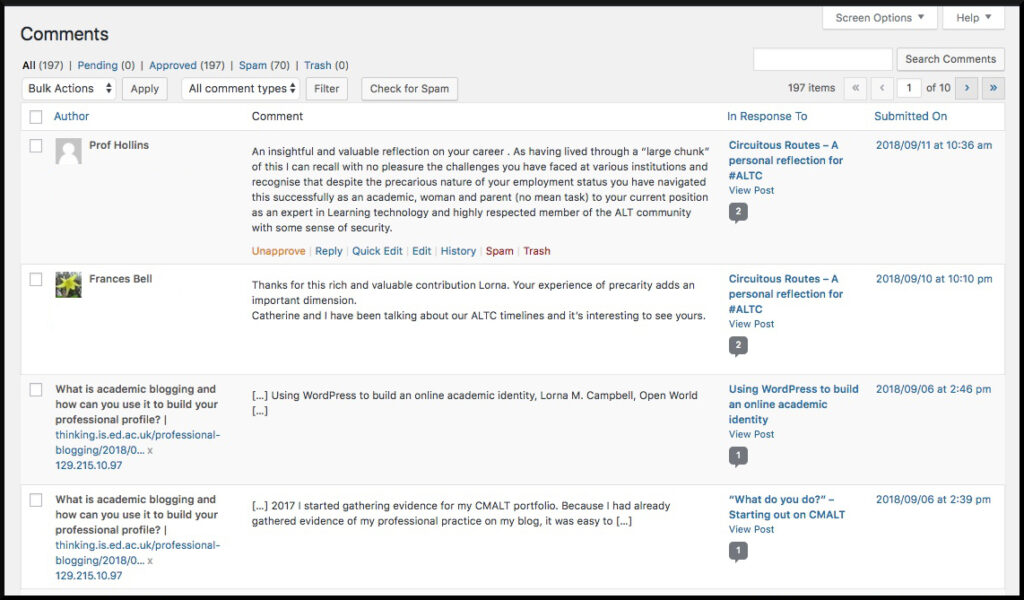Click the disabled first page arrow
1024x600 pixels.
tap(856, 88)
